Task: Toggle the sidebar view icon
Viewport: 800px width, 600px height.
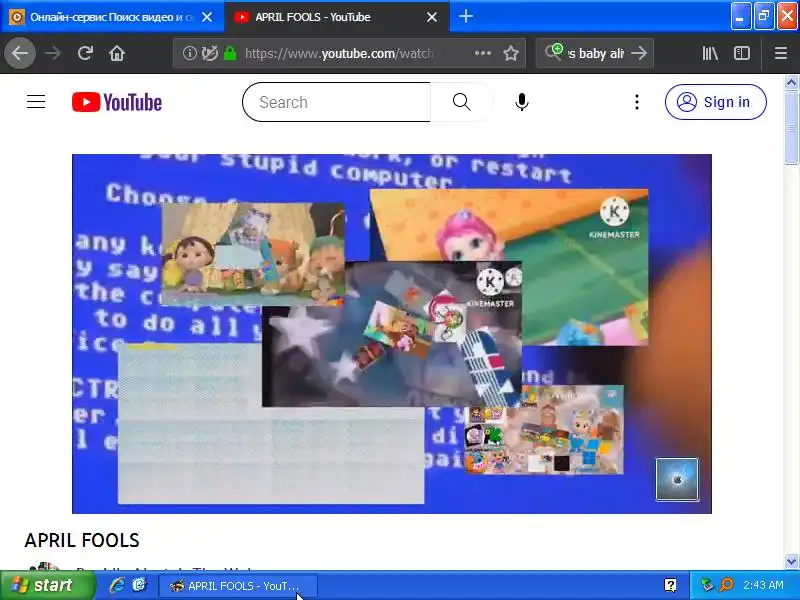Action: tap(742, 53)
